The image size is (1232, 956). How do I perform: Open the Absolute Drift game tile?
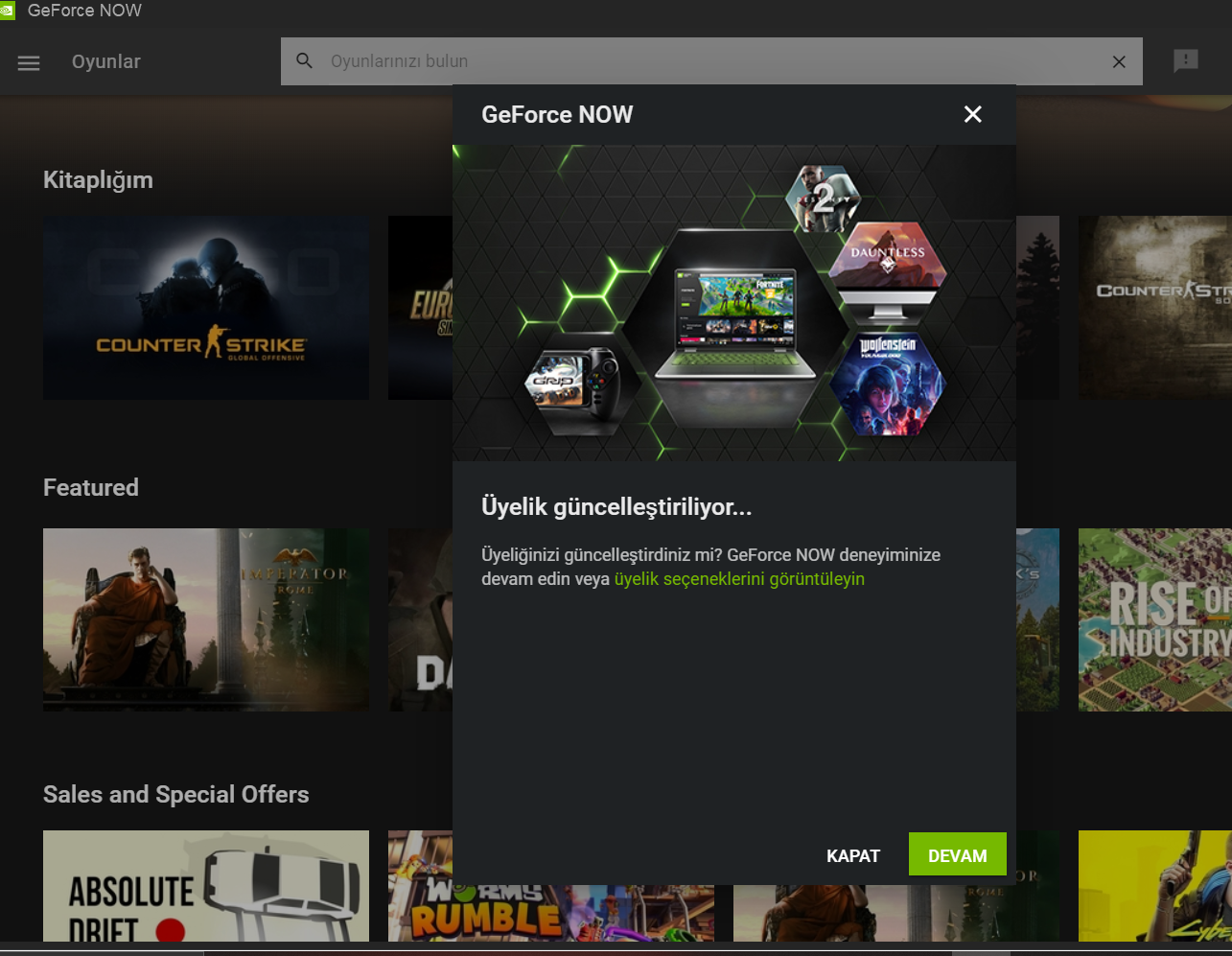206,886
